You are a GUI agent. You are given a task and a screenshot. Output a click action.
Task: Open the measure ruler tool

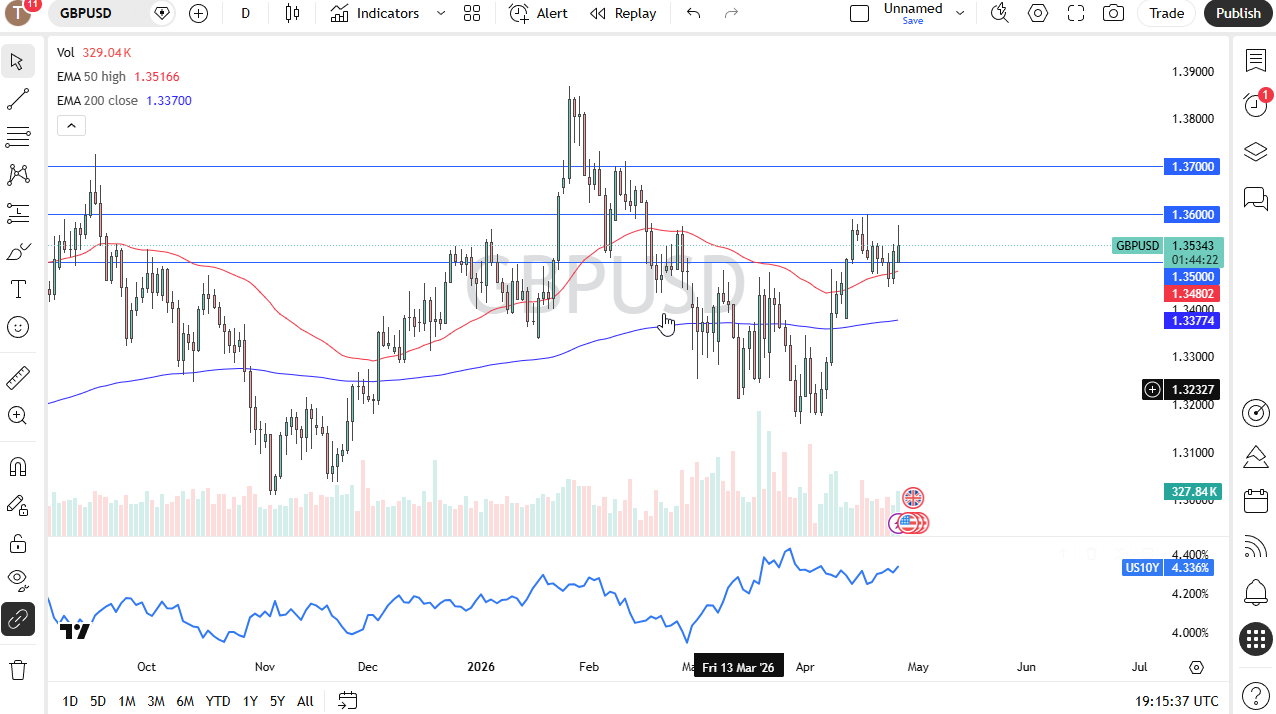pyautogui.click(x=17, y=377)
